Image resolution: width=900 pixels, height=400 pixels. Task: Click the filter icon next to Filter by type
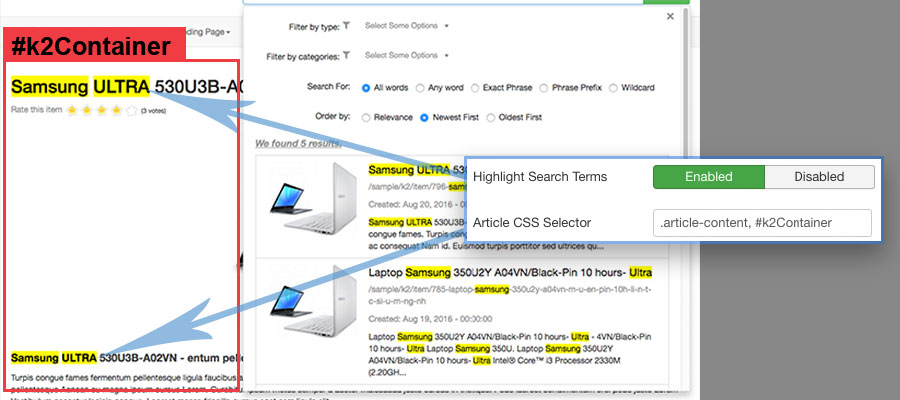click(x=346, y=26)
